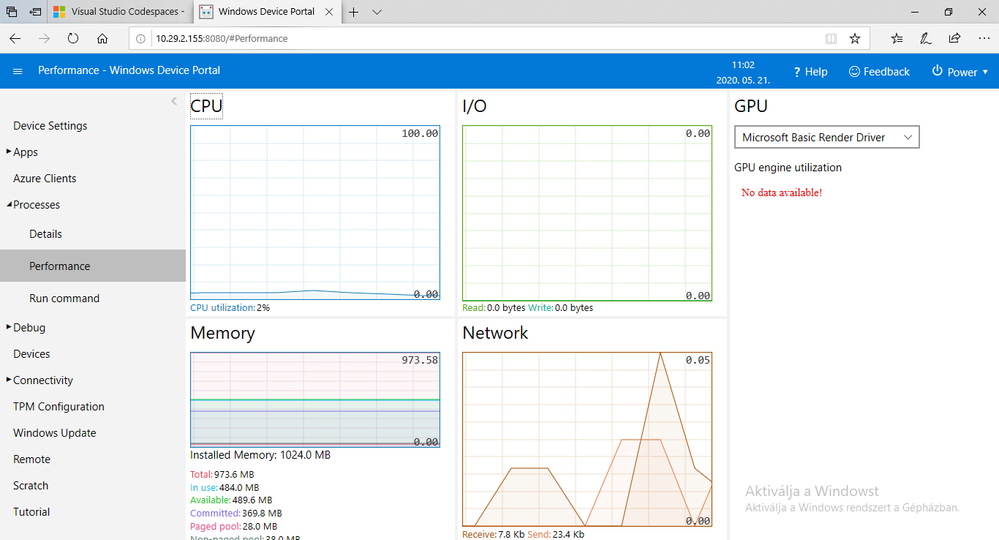
Task: Click the GPU engine utilization label
Action: click(x=788, y=167)
